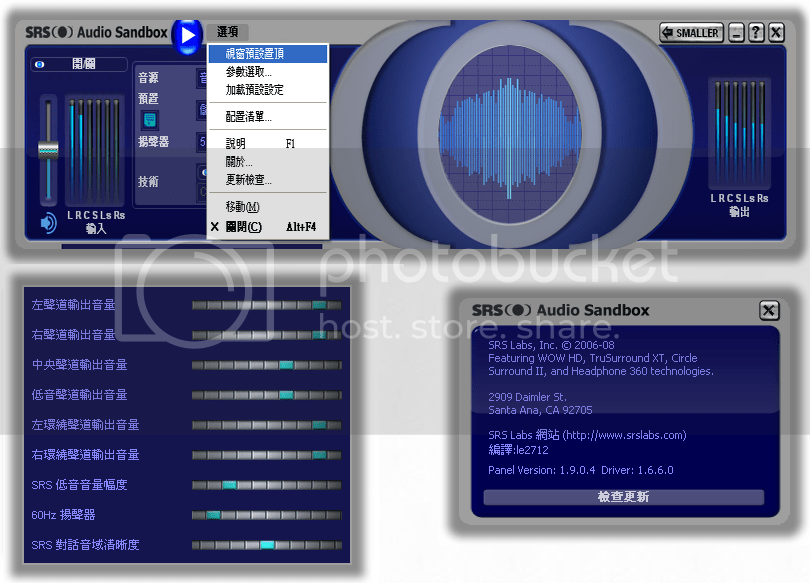Adjust the 中央聲道輸出音量 slider
The width and height of the screenshot is (810, 583).
click(x=267, y=365)
